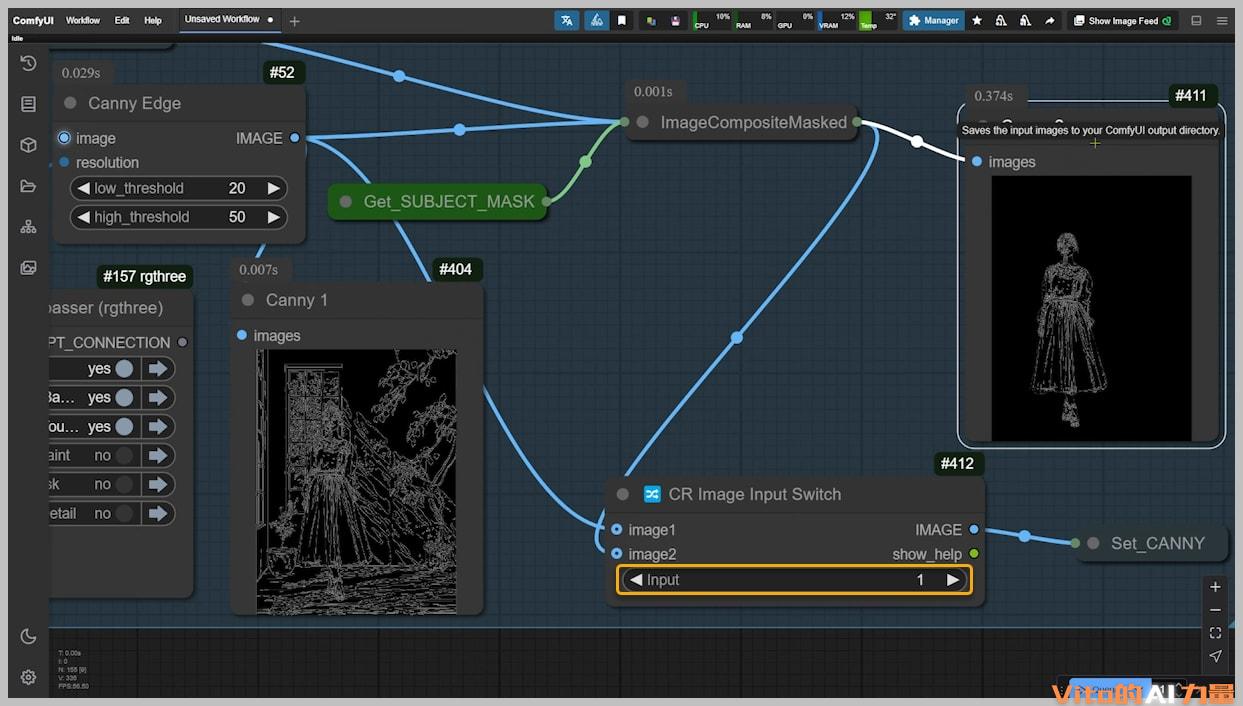Increase the Input value on CR Image Input Switch
The image size is (1243, 706).
pyautogui.click(x=953, y=580)
